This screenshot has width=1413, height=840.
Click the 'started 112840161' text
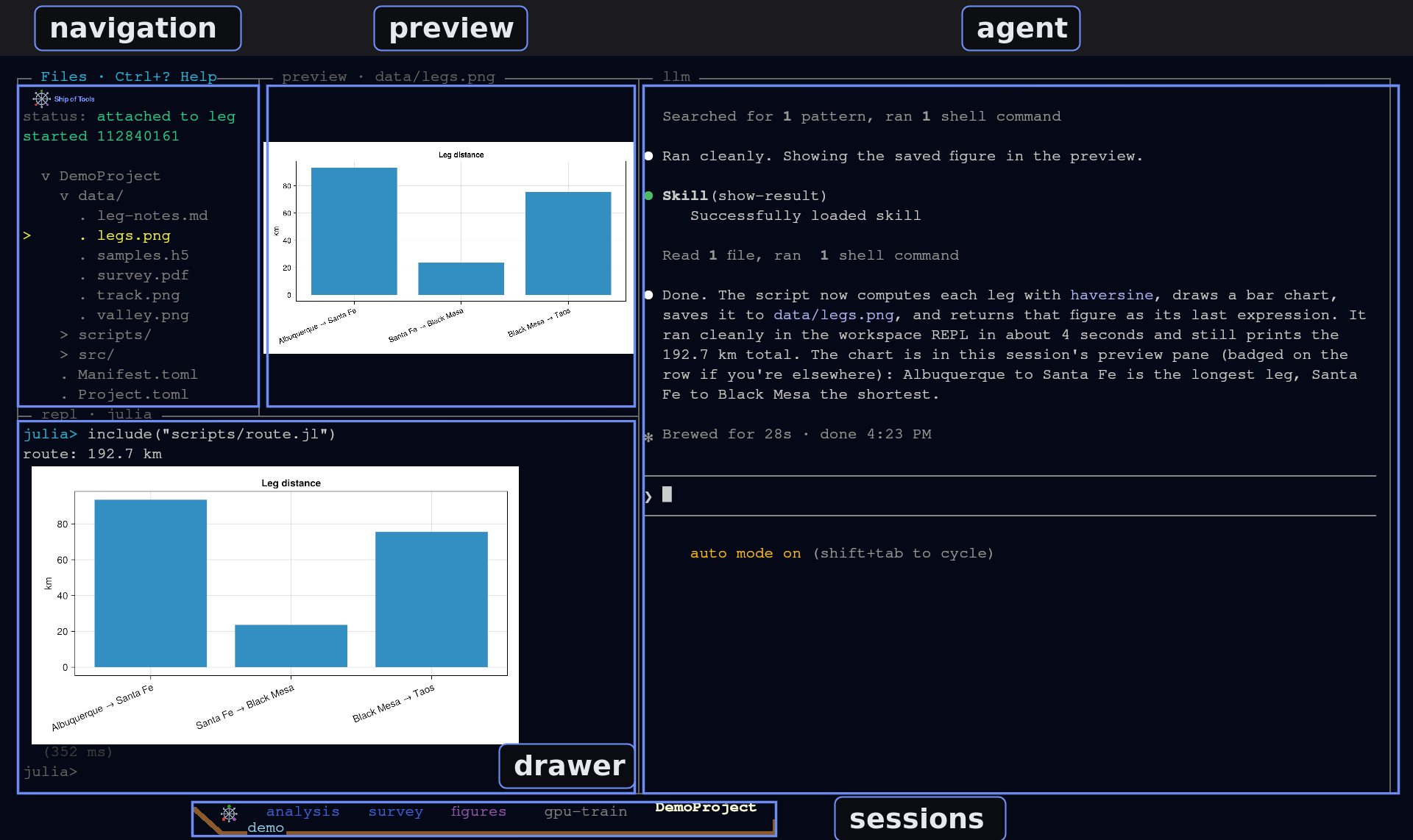[x=101, y=136]
